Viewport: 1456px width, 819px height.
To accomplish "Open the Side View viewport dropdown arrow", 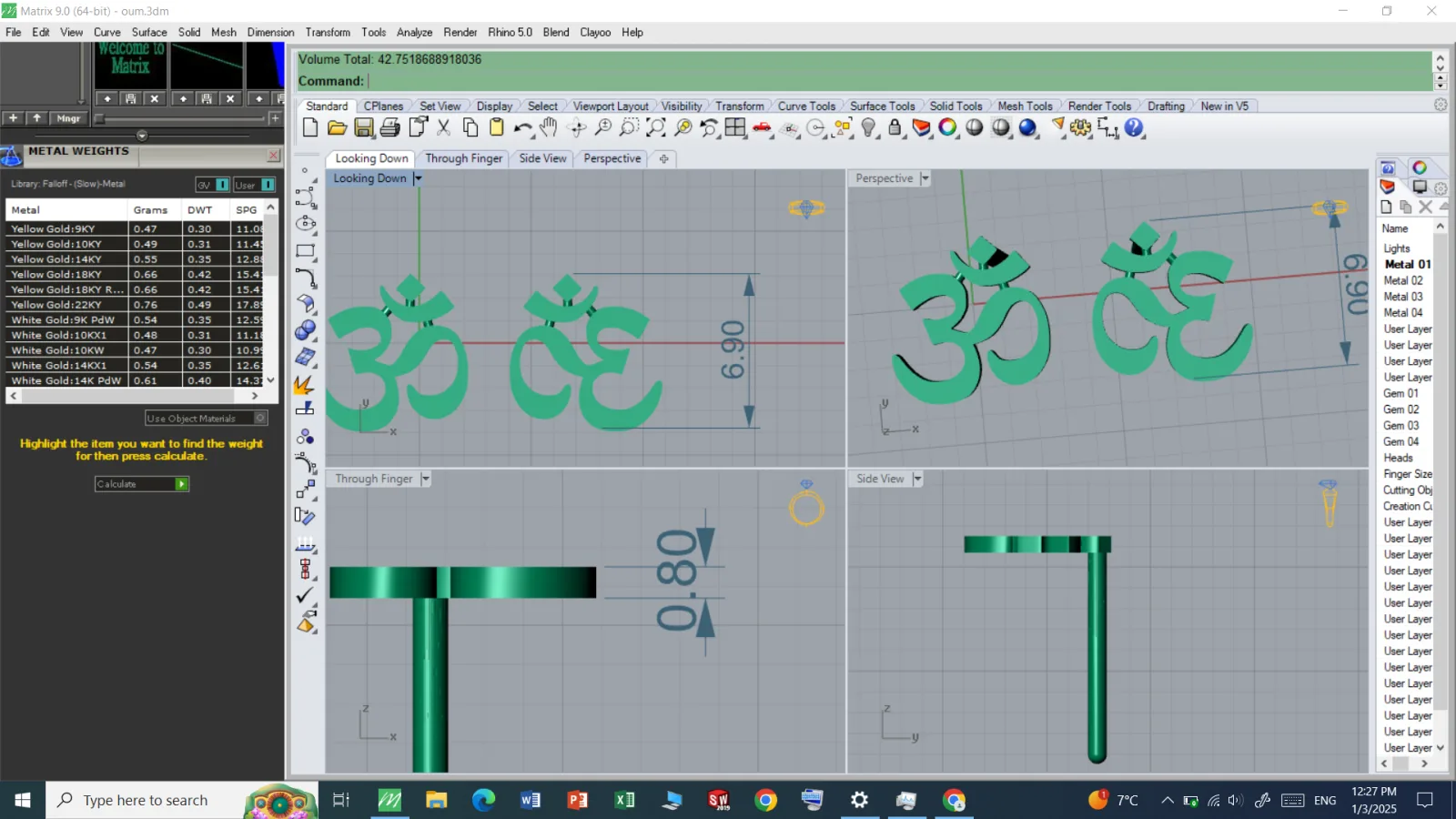I will click(x=917, y=479).
